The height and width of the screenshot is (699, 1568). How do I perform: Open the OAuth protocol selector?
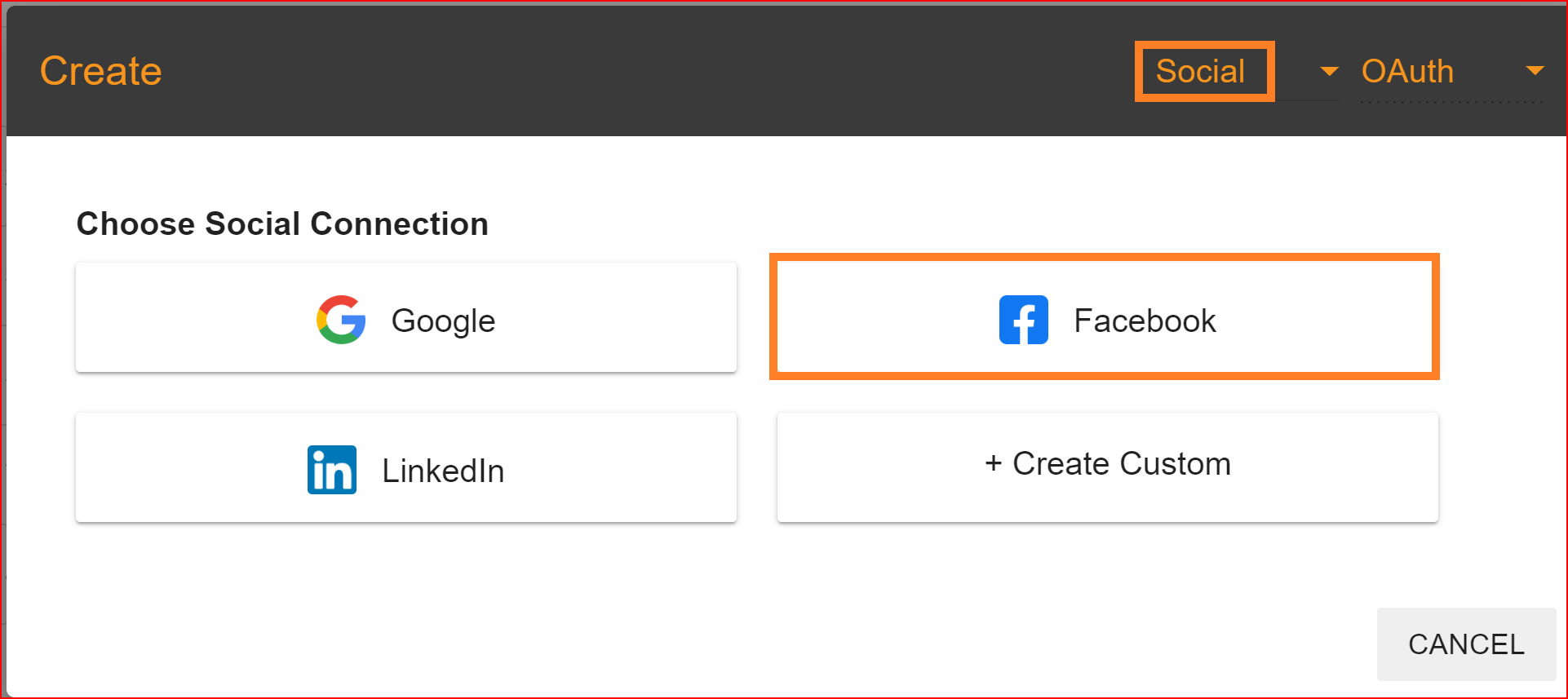[x=1452, y=72]
